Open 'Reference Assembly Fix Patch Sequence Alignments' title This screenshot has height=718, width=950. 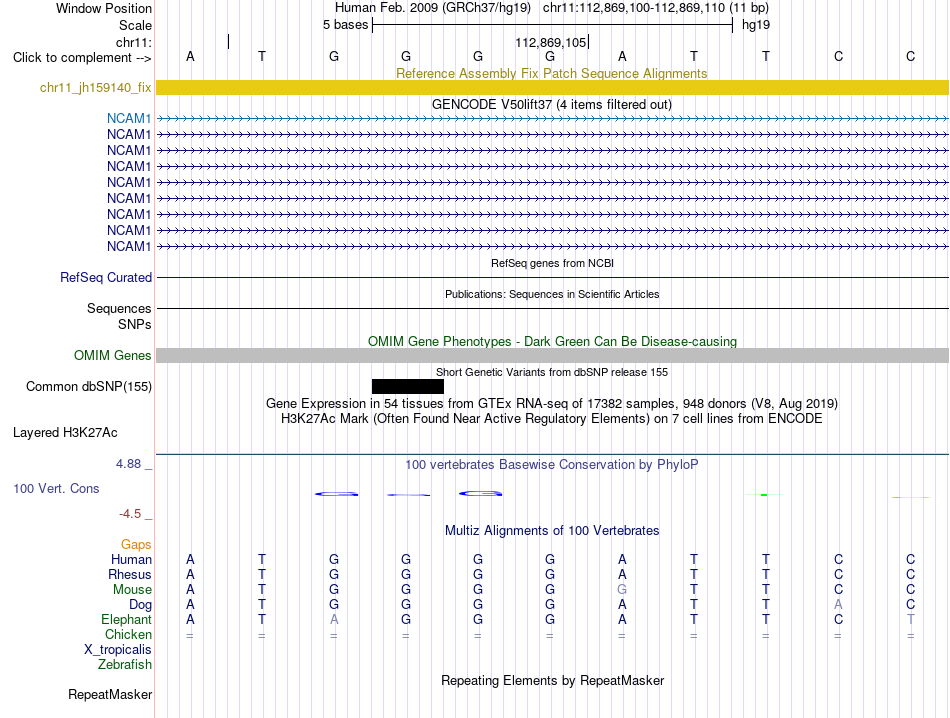pyautogui.click(x=551, y=73)
